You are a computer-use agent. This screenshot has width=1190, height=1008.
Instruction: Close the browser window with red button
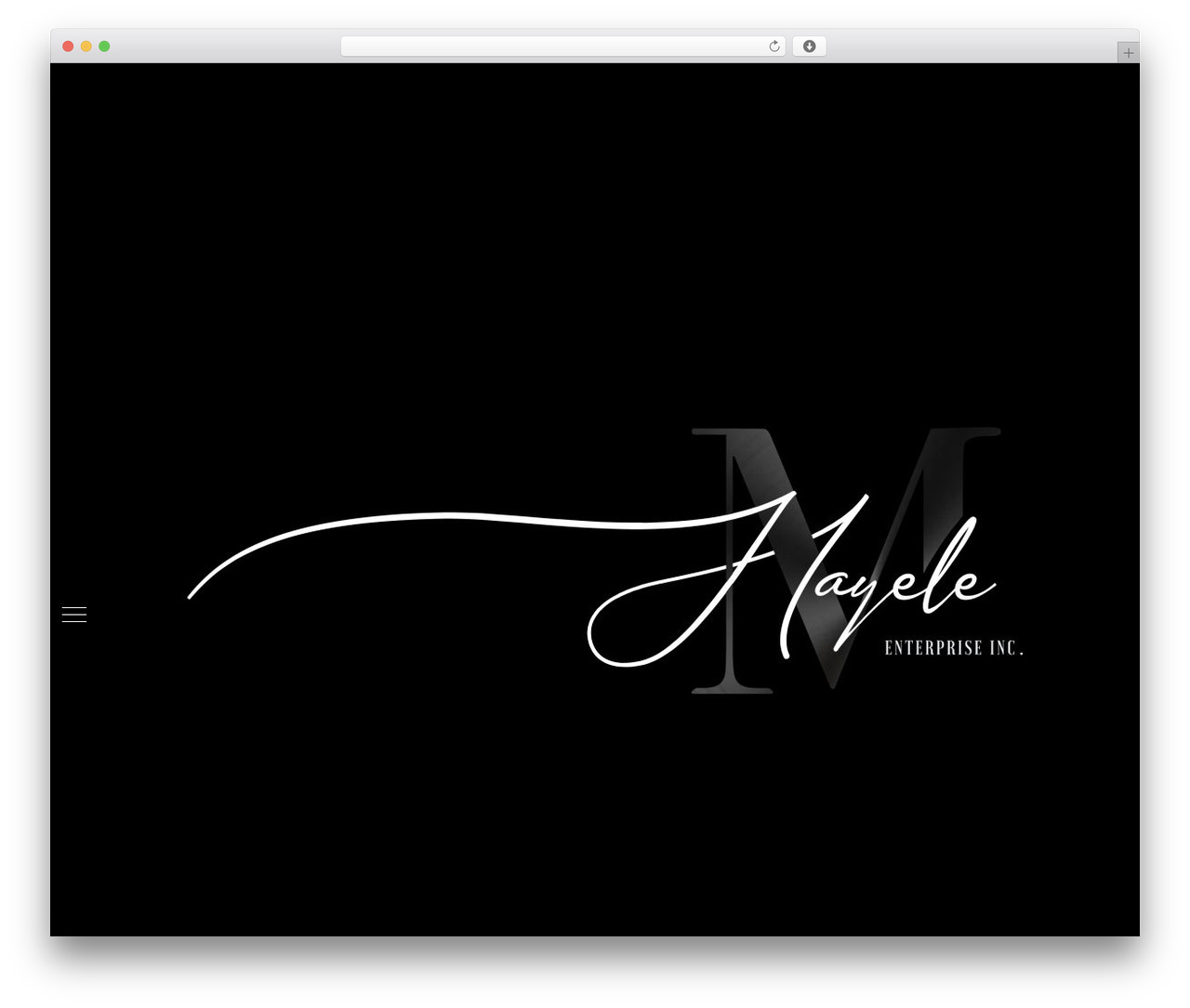point(68,46)
